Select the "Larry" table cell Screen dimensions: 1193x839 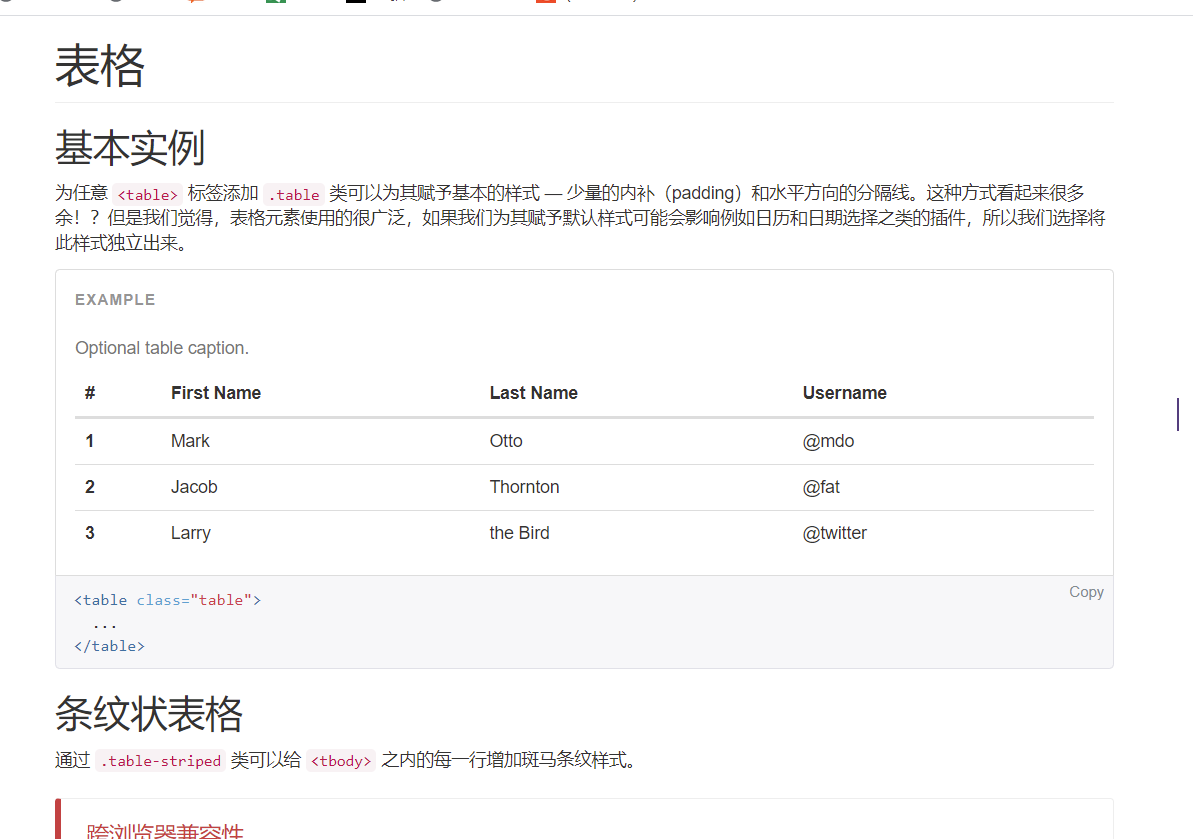[190, 533]
